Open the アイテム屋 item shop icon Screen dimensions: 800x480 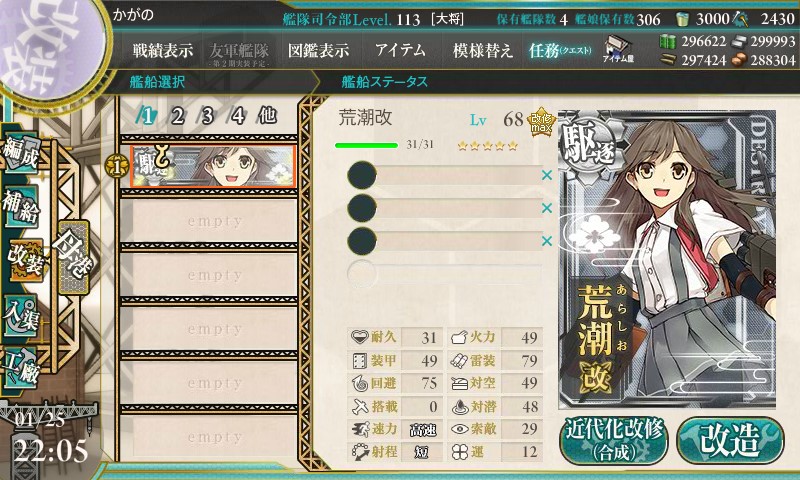pos(618,49)
